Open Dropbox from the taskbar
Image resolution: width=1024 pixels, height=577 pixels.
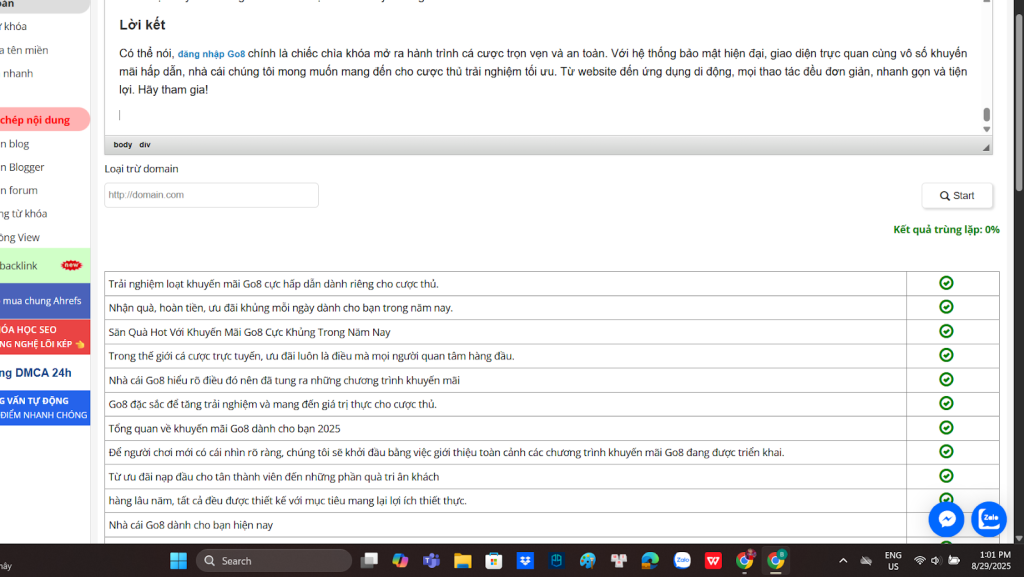tap(525, 561)
